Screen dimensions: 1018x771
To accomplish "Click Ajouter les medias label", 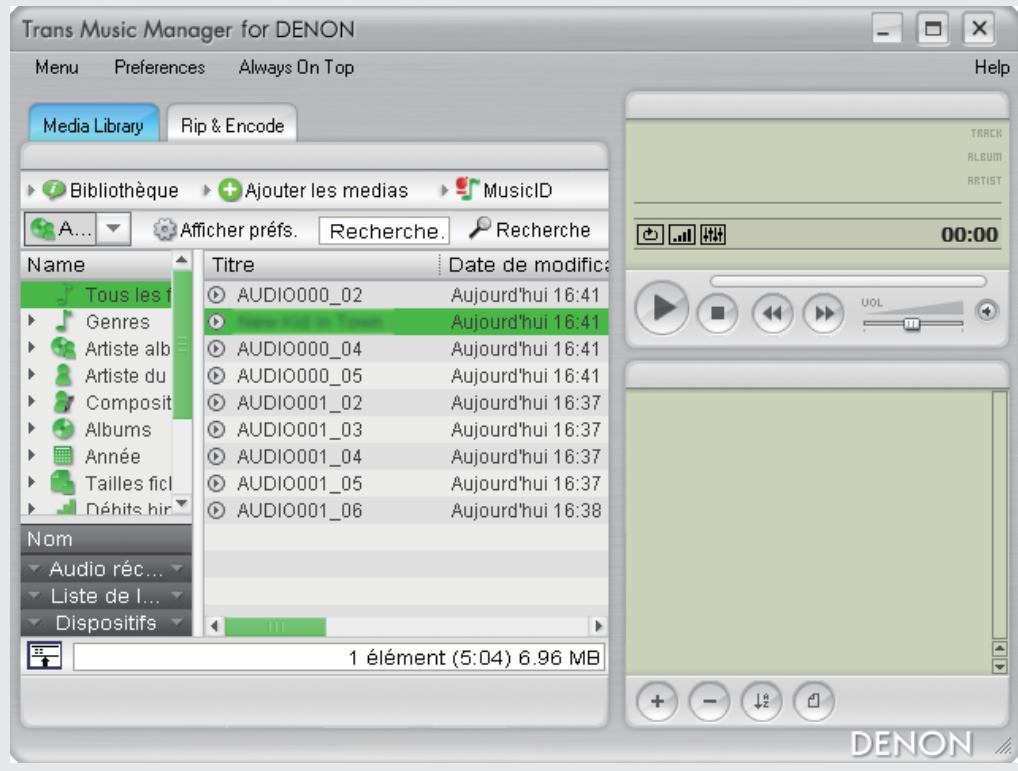I will tap(327, 190).
